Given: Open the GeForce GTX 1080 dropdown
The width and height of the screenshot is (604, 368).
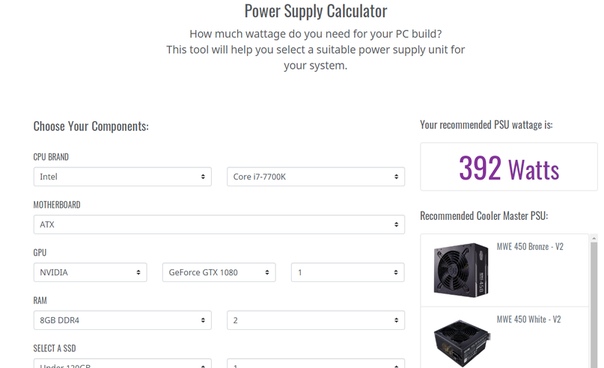Looking at the screenshot, I should coord(219,272).
